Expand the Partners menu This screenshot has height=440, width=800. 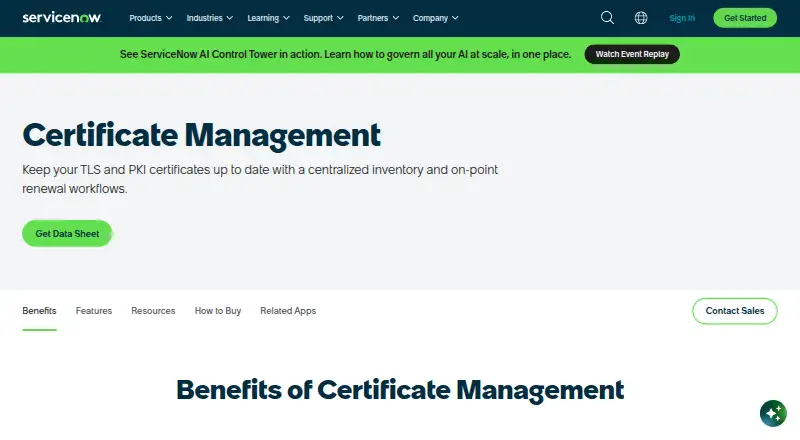[x=378, y=18]
